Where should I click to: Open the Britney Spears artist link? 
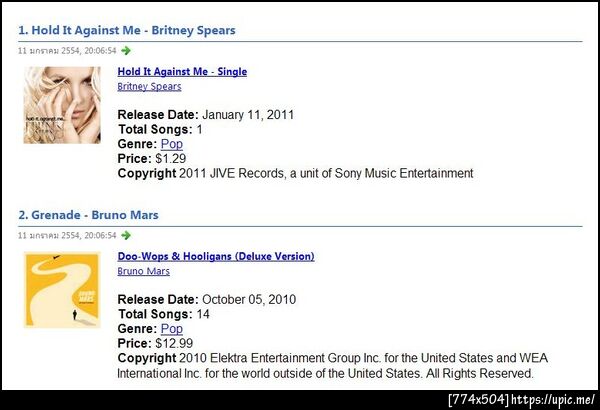pyautogui.click(x=149, y=87)
